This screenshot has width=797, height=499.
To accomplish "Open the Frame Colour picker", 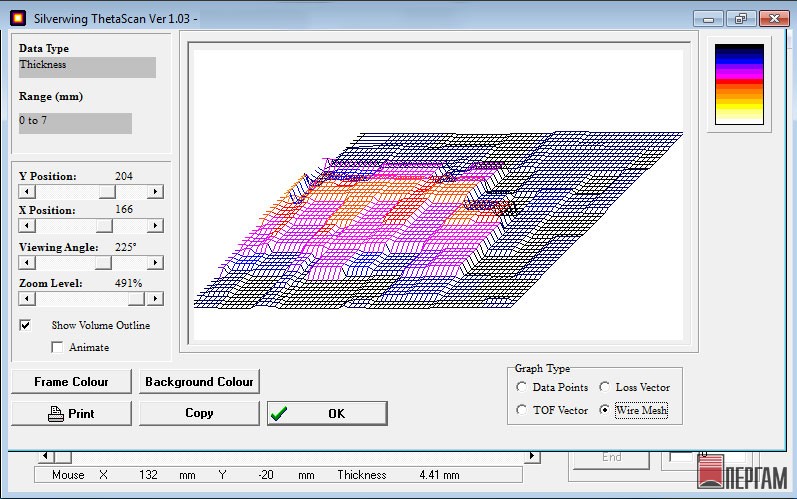I will pos(70,381).
